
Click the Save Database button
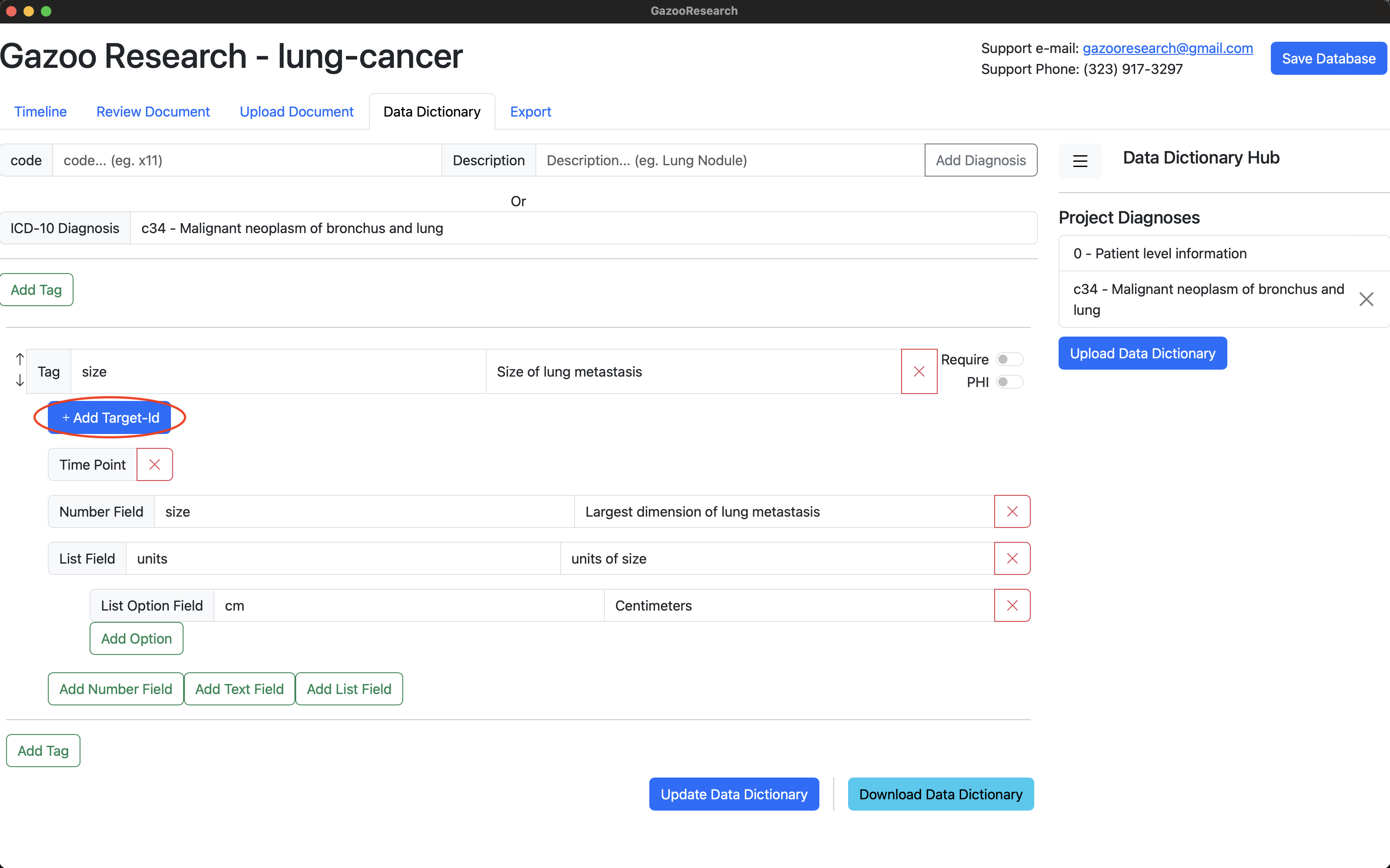[x=1328, y=59]
